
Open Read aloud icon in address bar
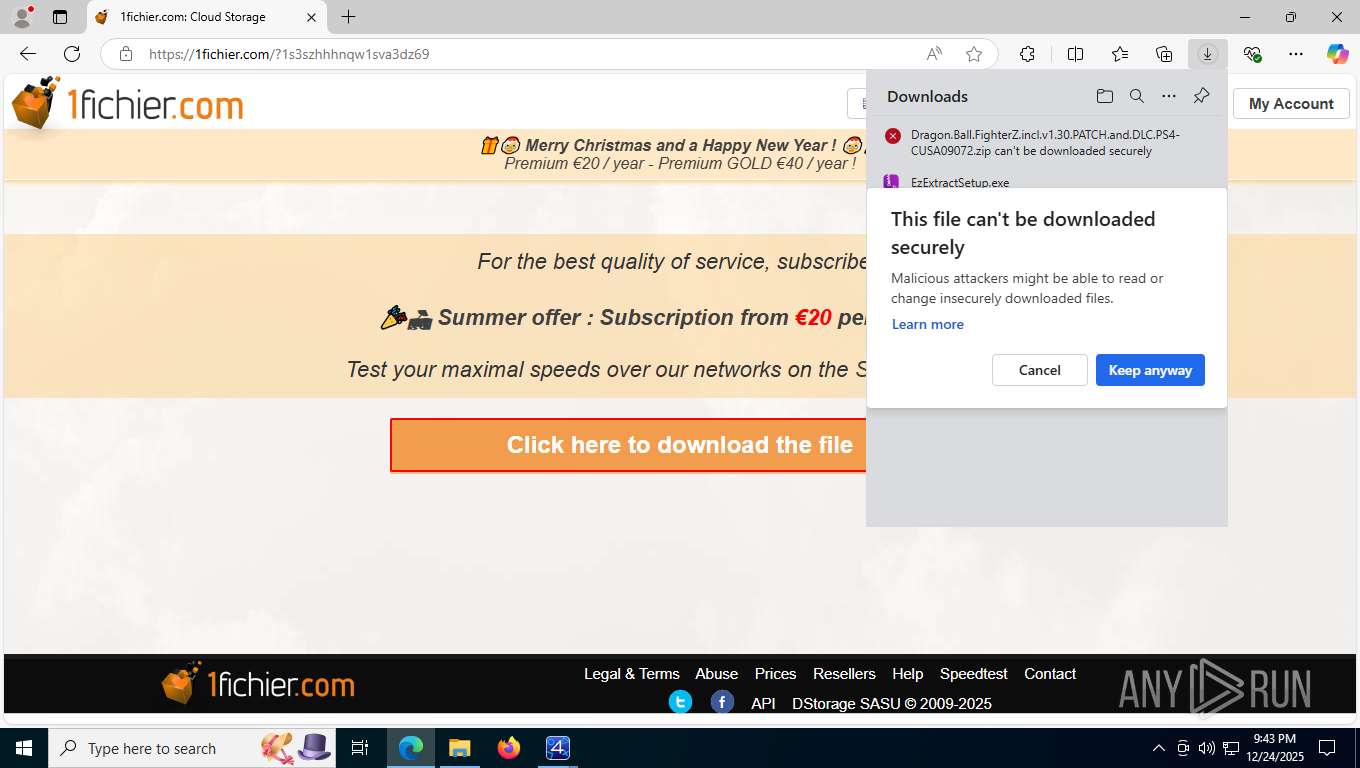(934, 54)
